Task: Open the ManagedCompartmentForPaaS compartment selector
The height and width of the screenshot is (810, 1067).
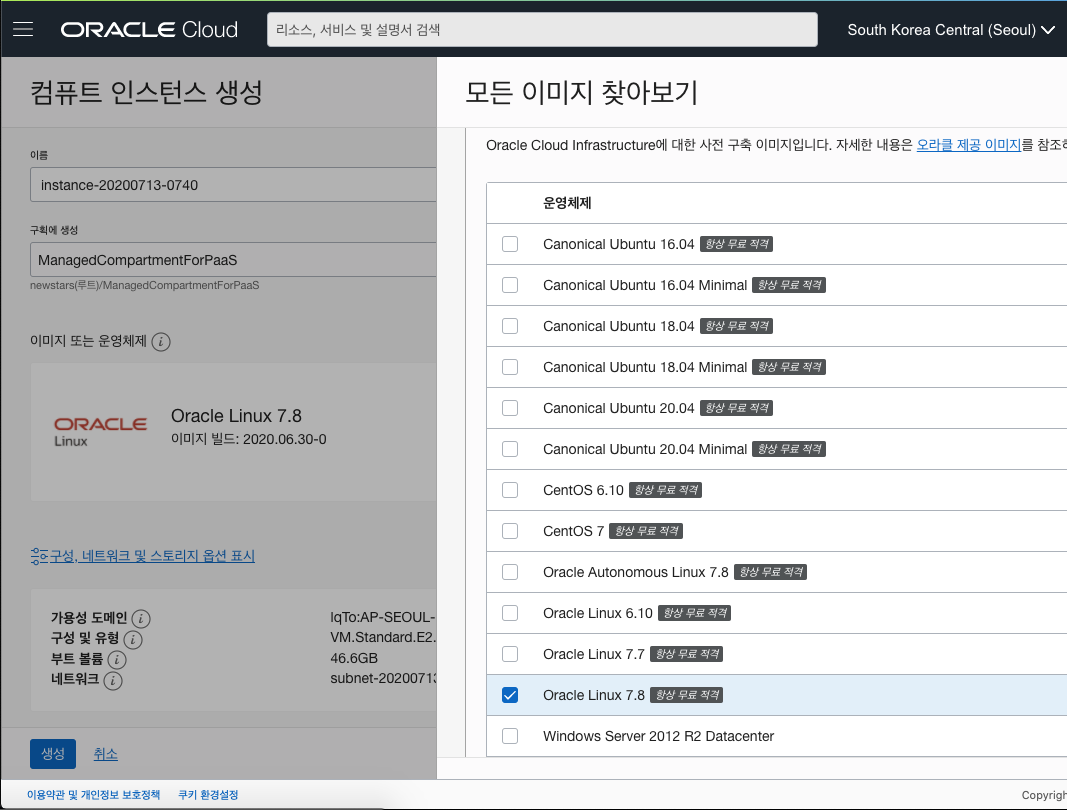Action: tap(233, 259)
